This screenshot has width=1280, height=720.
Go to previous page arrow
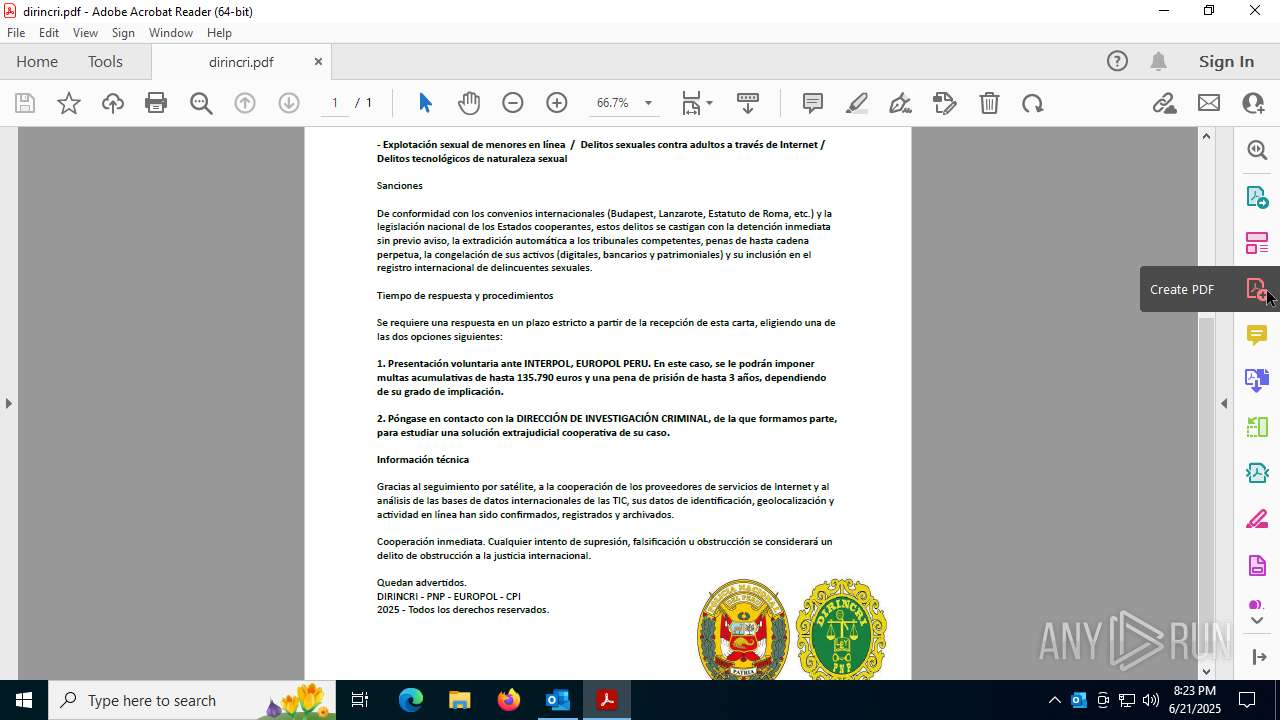(x=245, y=103)
